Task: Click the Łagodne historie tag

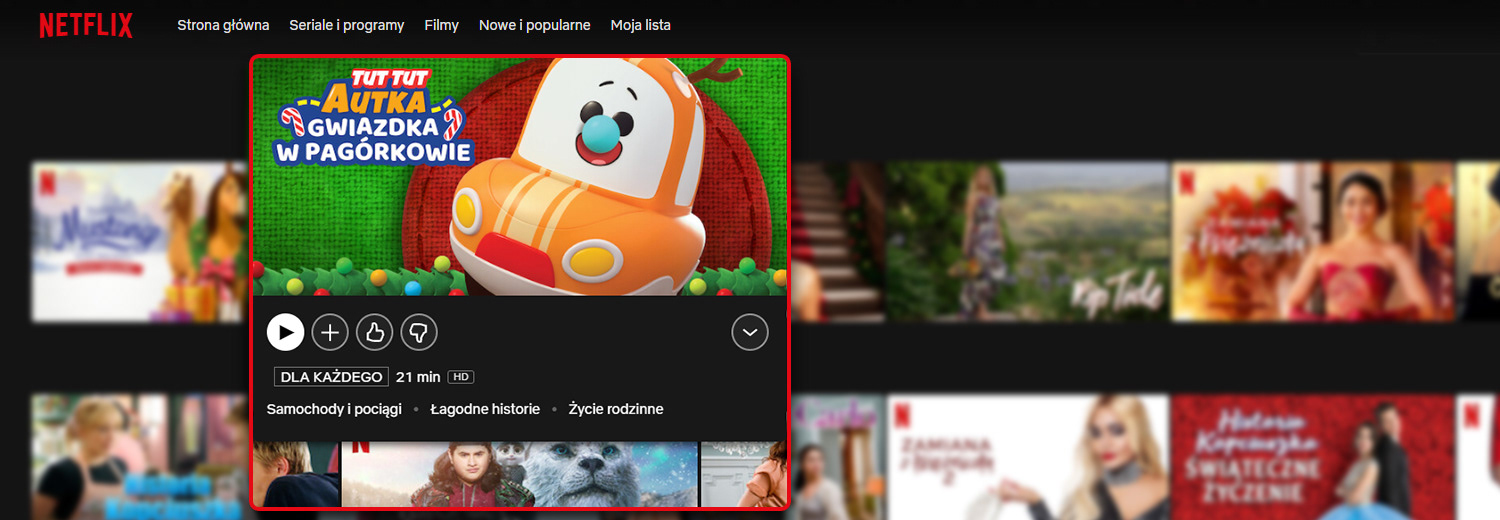Action: point(485,409)
